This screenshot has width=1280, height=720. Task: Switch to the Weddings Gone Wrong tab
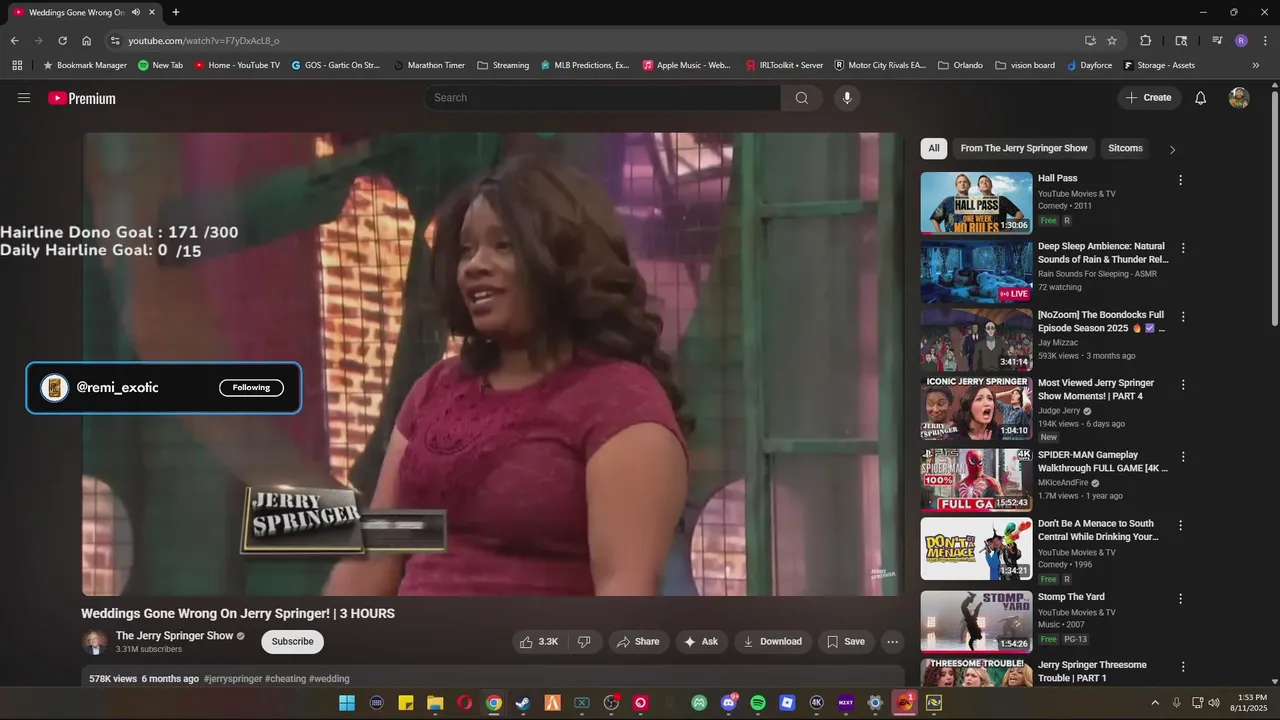click(75, 12)
